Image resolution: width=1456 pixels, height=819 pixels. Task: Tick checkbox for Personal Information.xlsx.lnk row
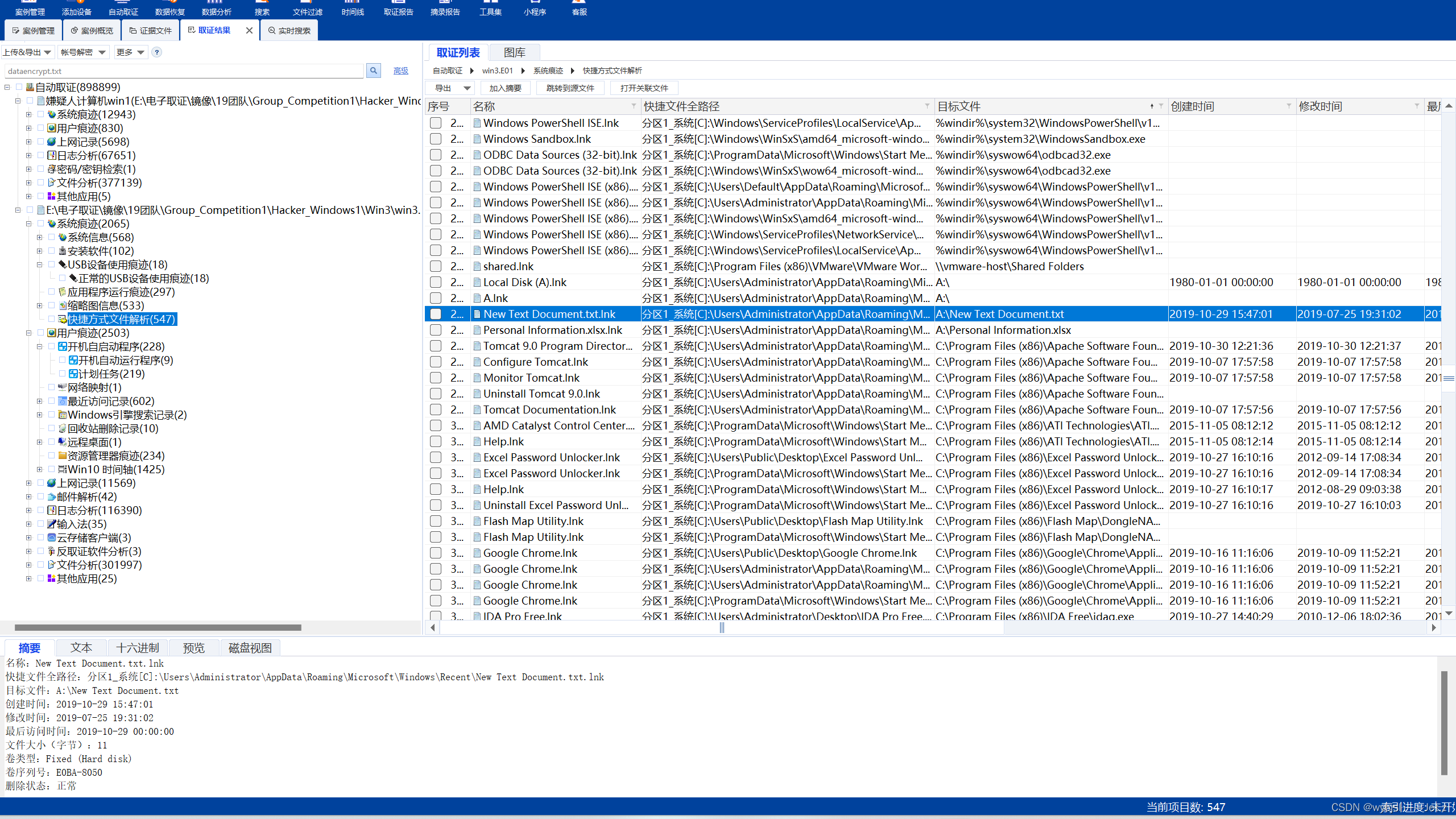pyautogui.click(x=436, y=330)
